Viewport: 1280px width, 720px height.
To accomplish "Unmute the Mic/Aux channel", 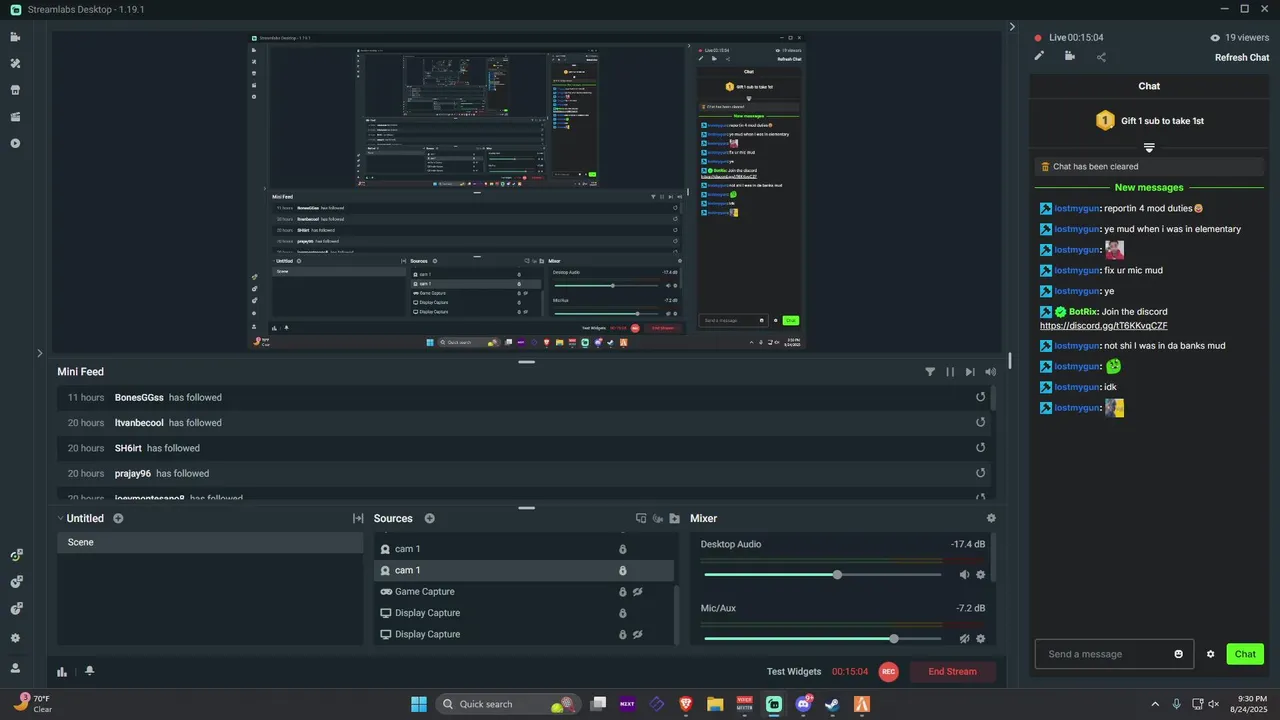I will point(964,638).
